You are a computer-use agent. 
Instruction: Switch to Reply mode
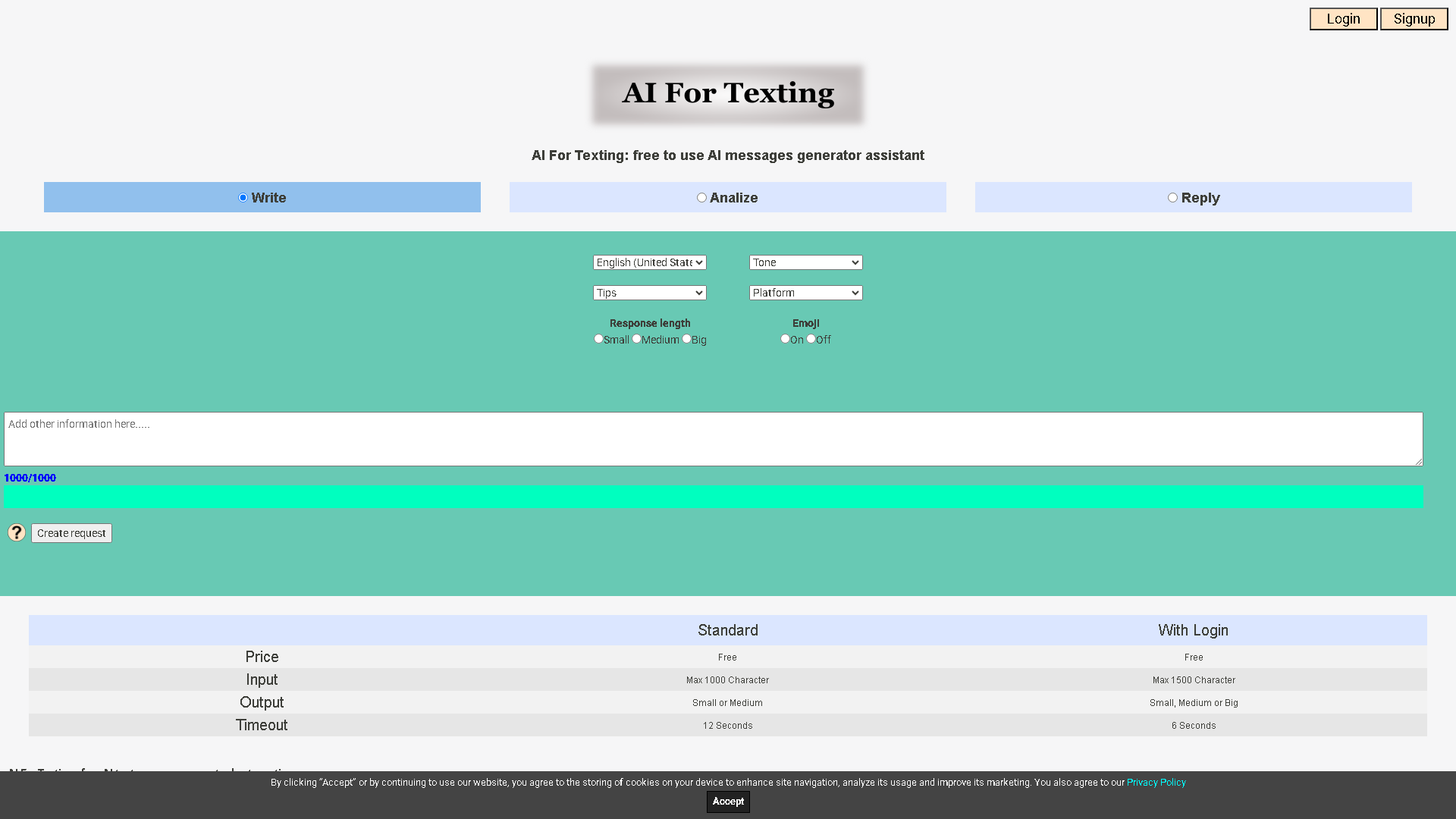(1172, 197)
